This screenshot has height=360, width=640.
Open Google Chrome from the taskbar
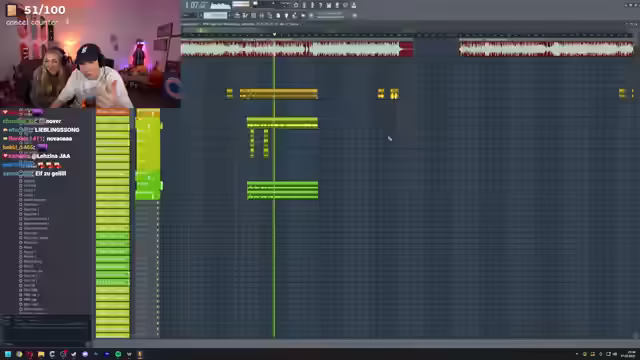click(19, 354)
